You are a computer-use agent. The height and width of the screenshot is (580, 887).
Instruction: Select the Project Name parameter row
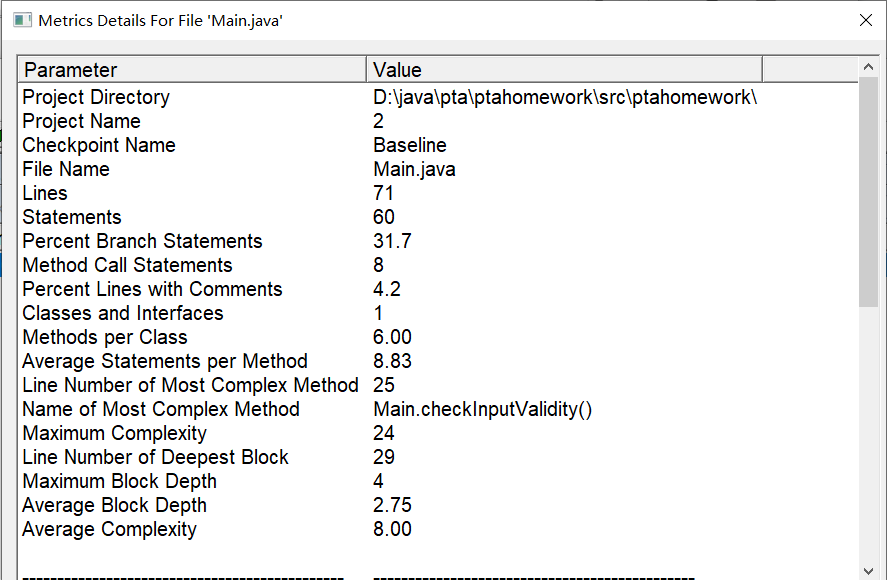coord(81,121)
